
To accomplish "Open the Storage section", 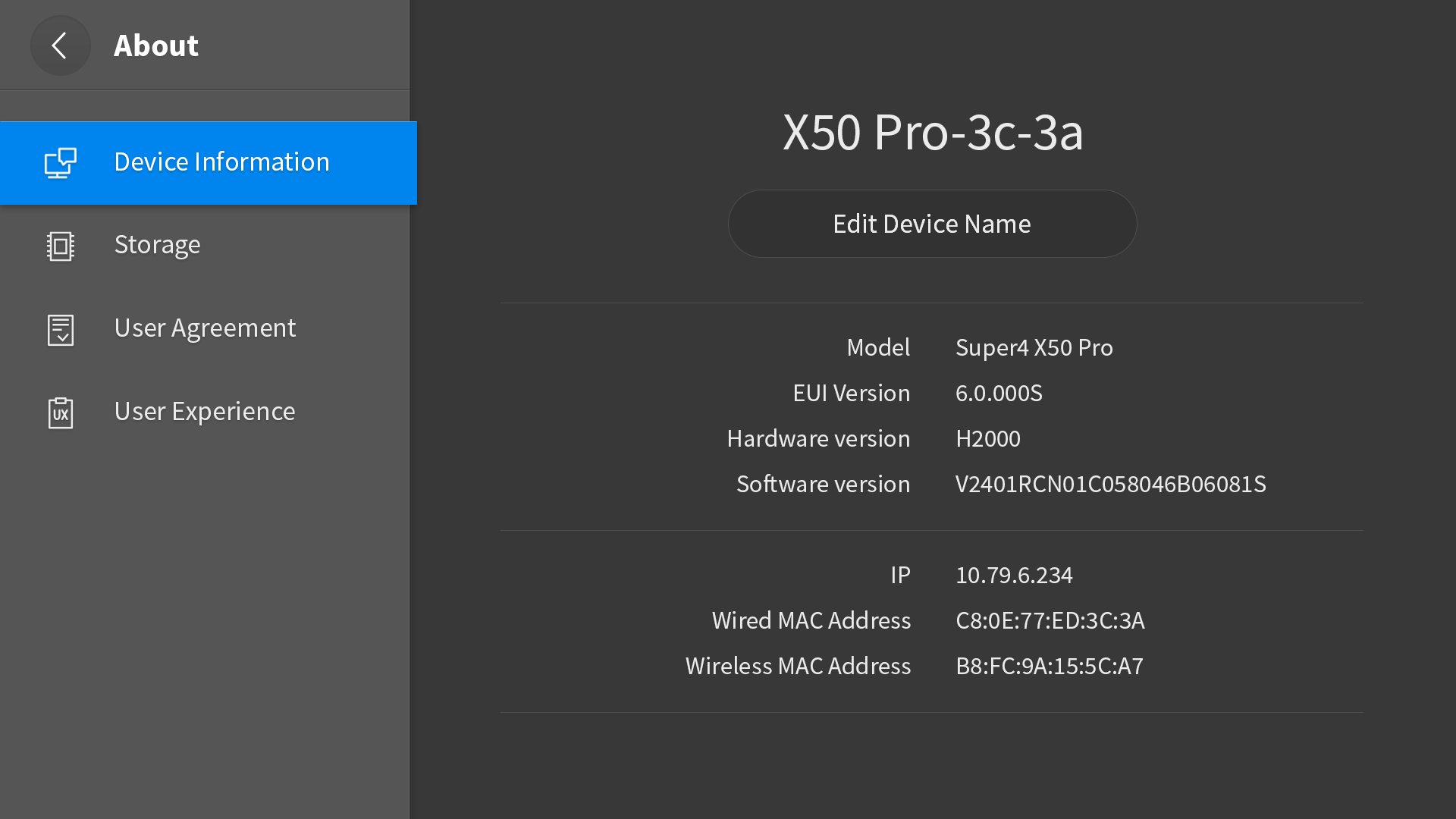I will click(205, 246).
